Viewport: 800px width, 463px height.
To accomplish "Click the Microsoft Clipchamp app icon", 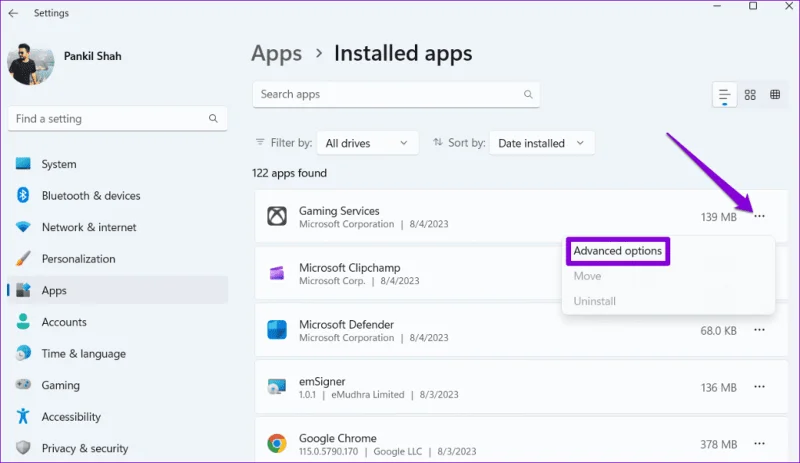I will [x=277, y=273].
